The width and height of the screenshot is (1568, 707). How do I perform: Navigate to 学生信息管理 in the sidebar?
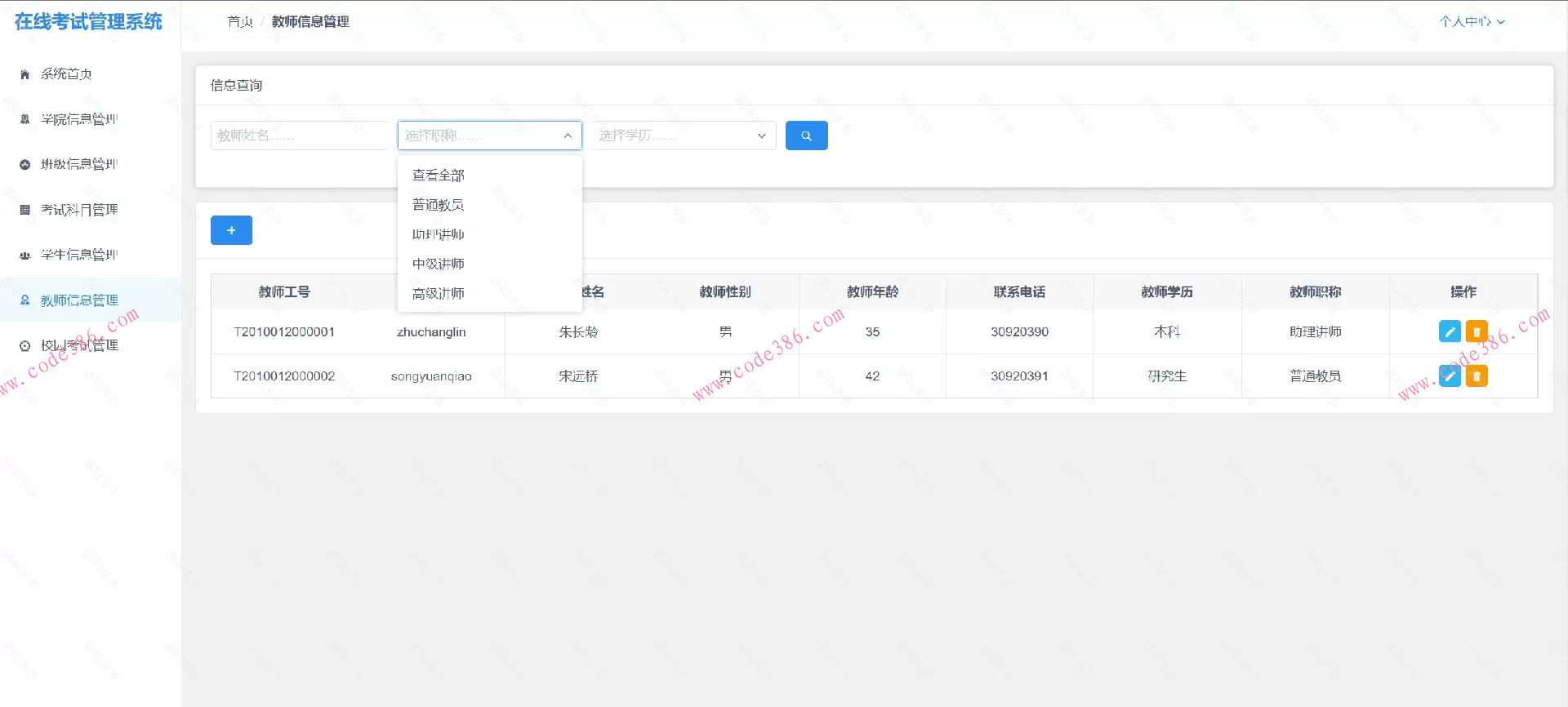79,255
